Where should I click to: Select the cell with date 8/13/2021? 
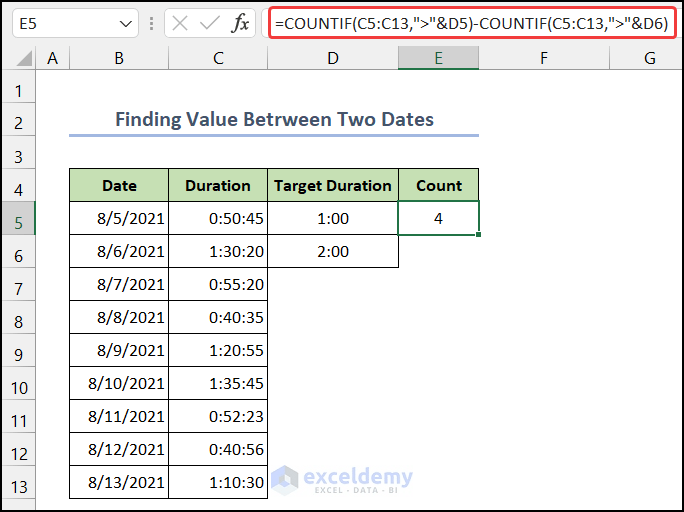point(119,482)
